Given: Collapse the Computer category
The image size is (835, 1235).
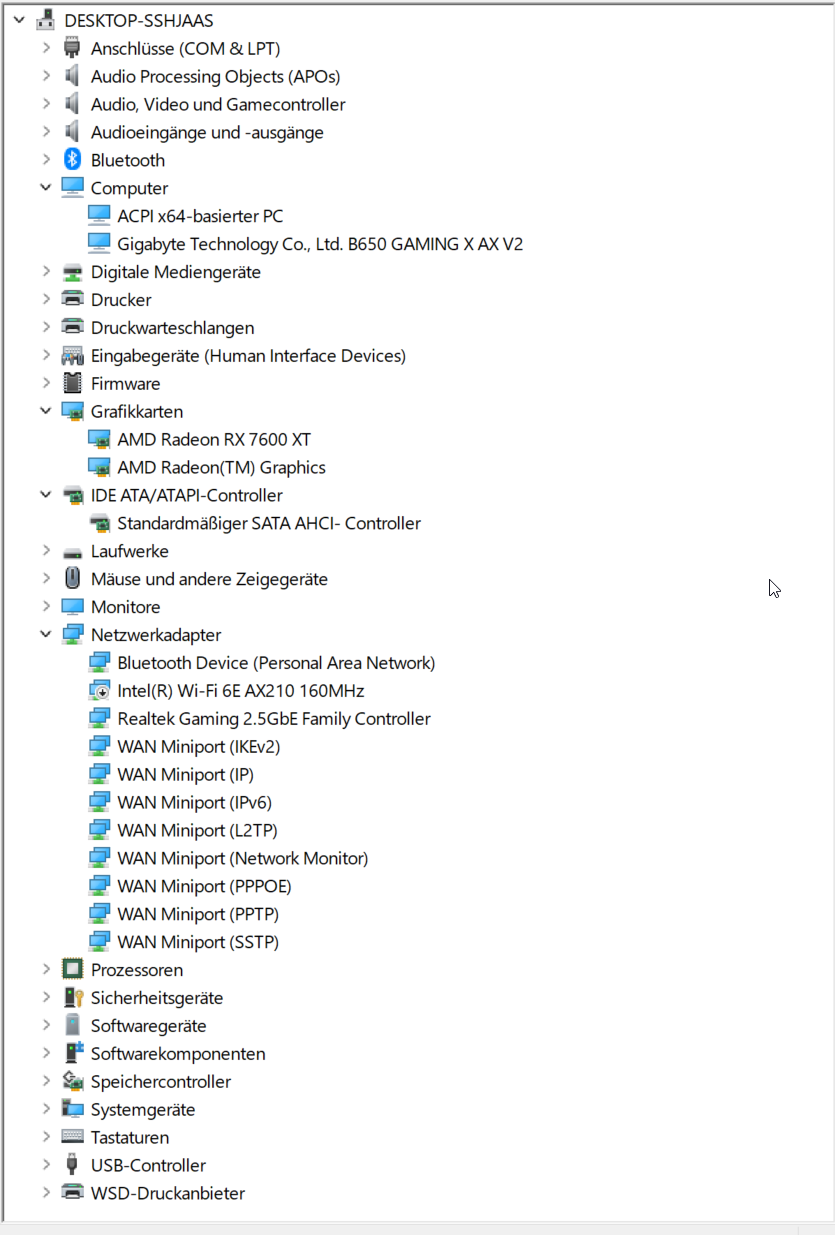Looking at the screenshot, I should tap(46, 187).
